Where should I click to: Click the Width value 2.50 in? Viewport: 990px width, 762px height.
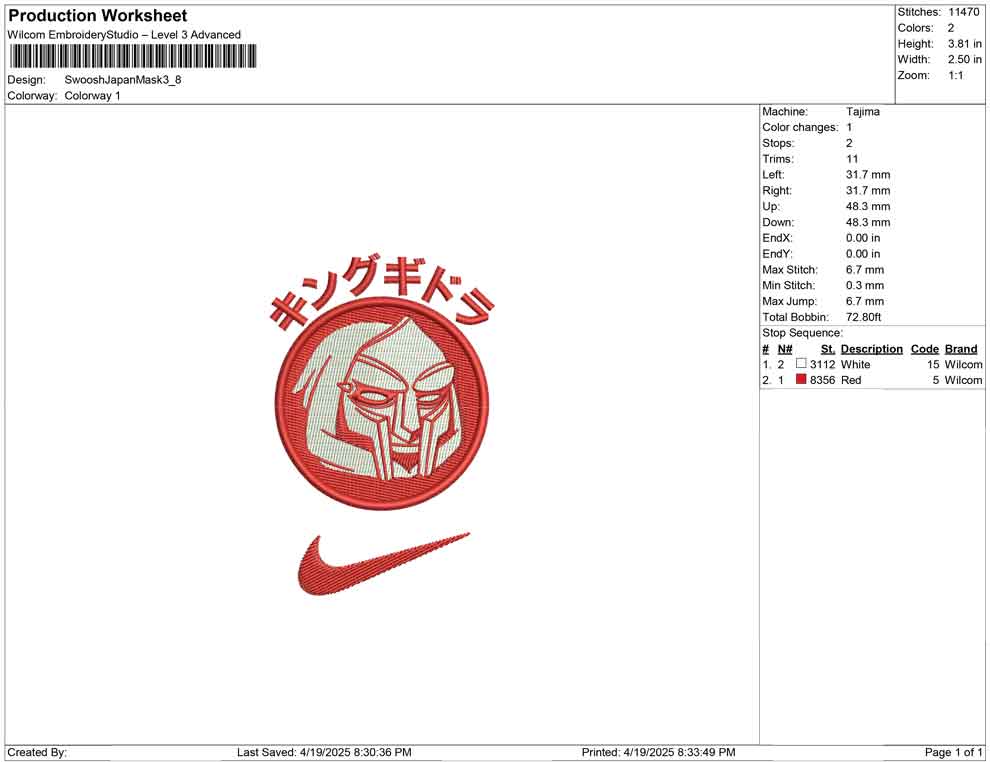tap(964, 59)
